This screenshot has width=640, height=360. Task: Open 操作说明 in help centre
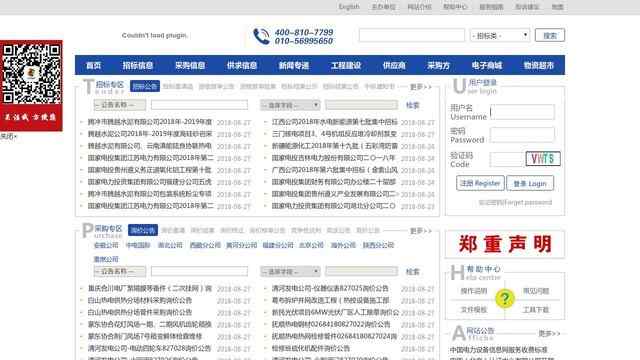click(474, 291)
